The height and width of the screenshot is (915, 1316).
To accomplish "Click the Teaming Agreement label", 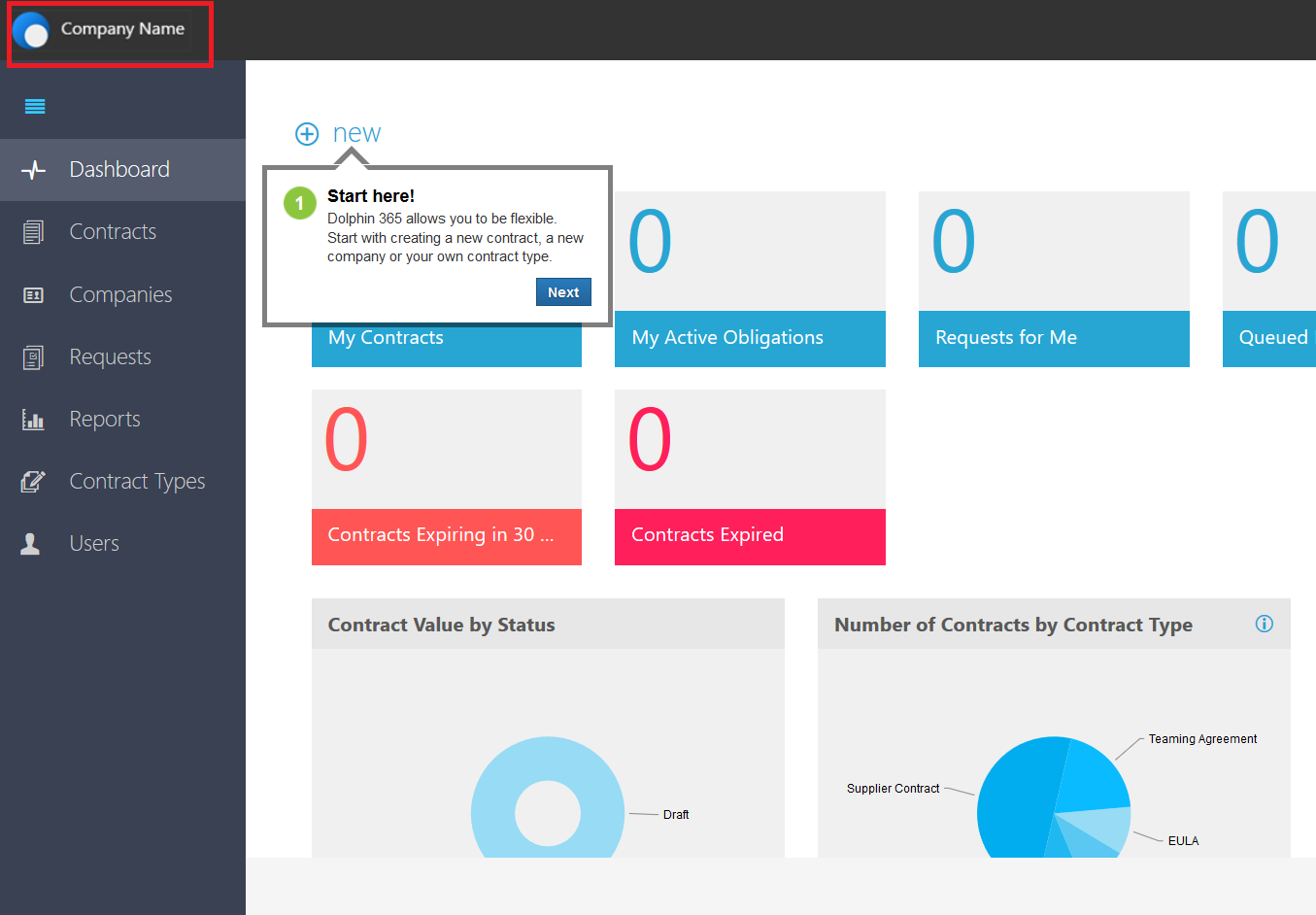I will (x=1202, y=739).
